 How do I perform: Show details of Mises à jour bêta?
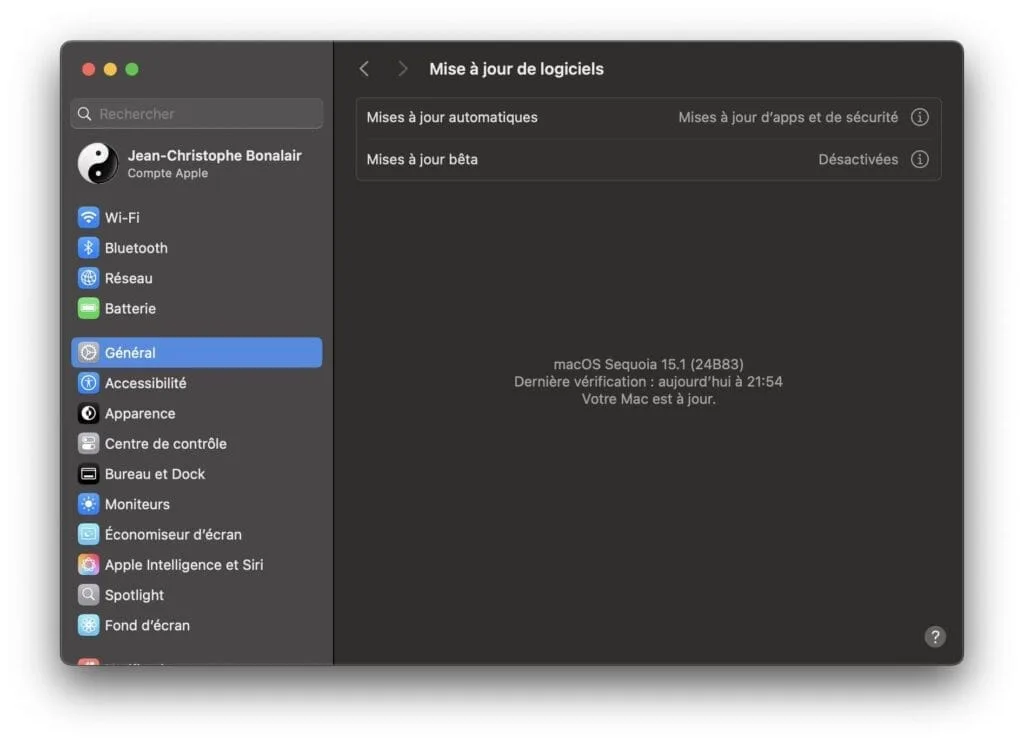919,159
